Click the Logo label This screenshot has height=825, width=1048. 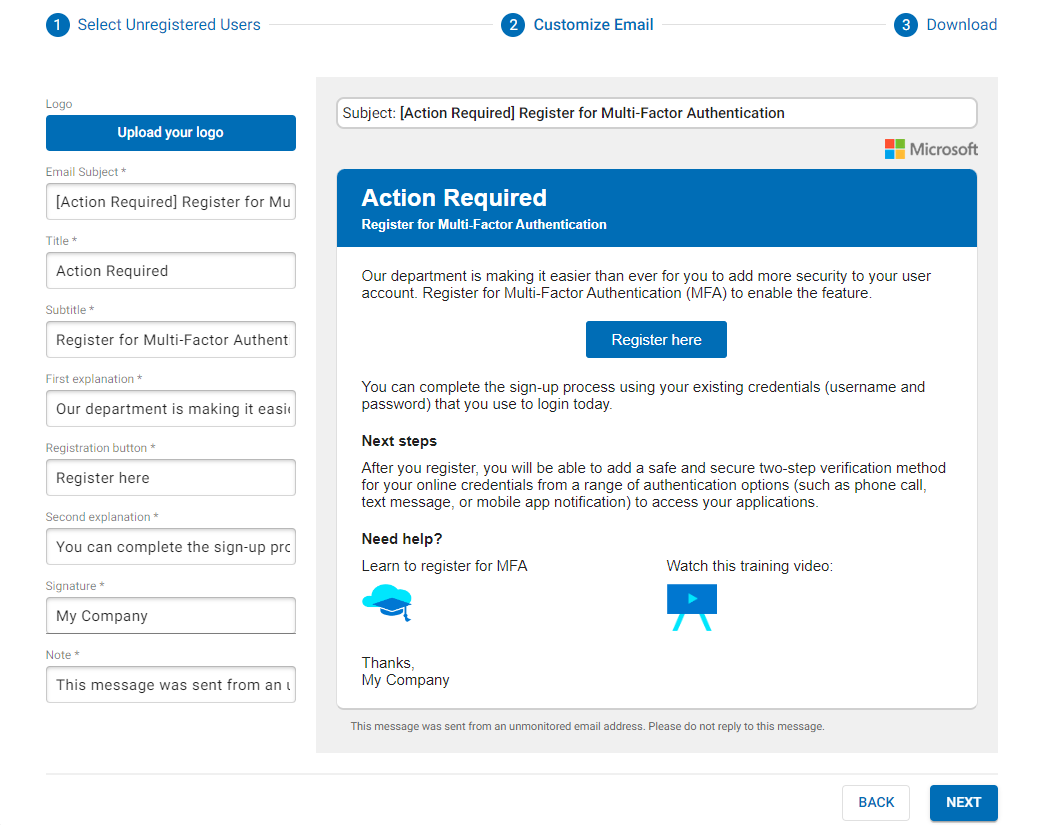[59, 104]
